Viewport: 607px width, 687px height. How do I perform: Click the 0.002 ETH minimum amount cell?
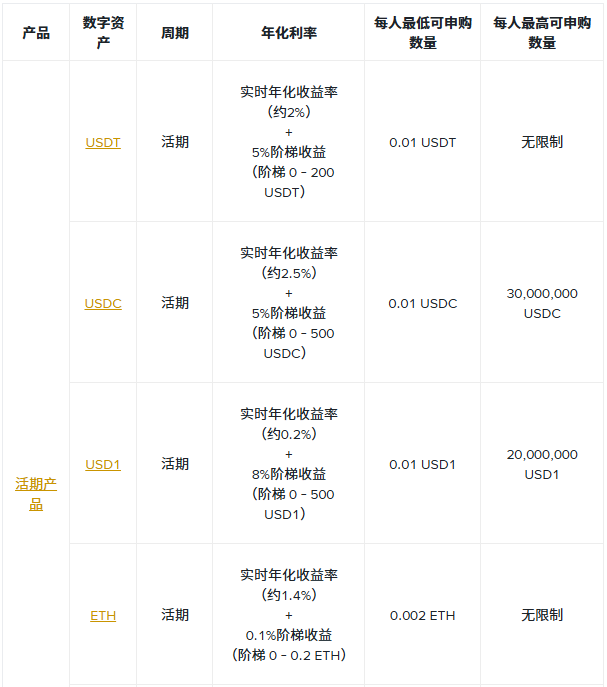tap(422, 615)
